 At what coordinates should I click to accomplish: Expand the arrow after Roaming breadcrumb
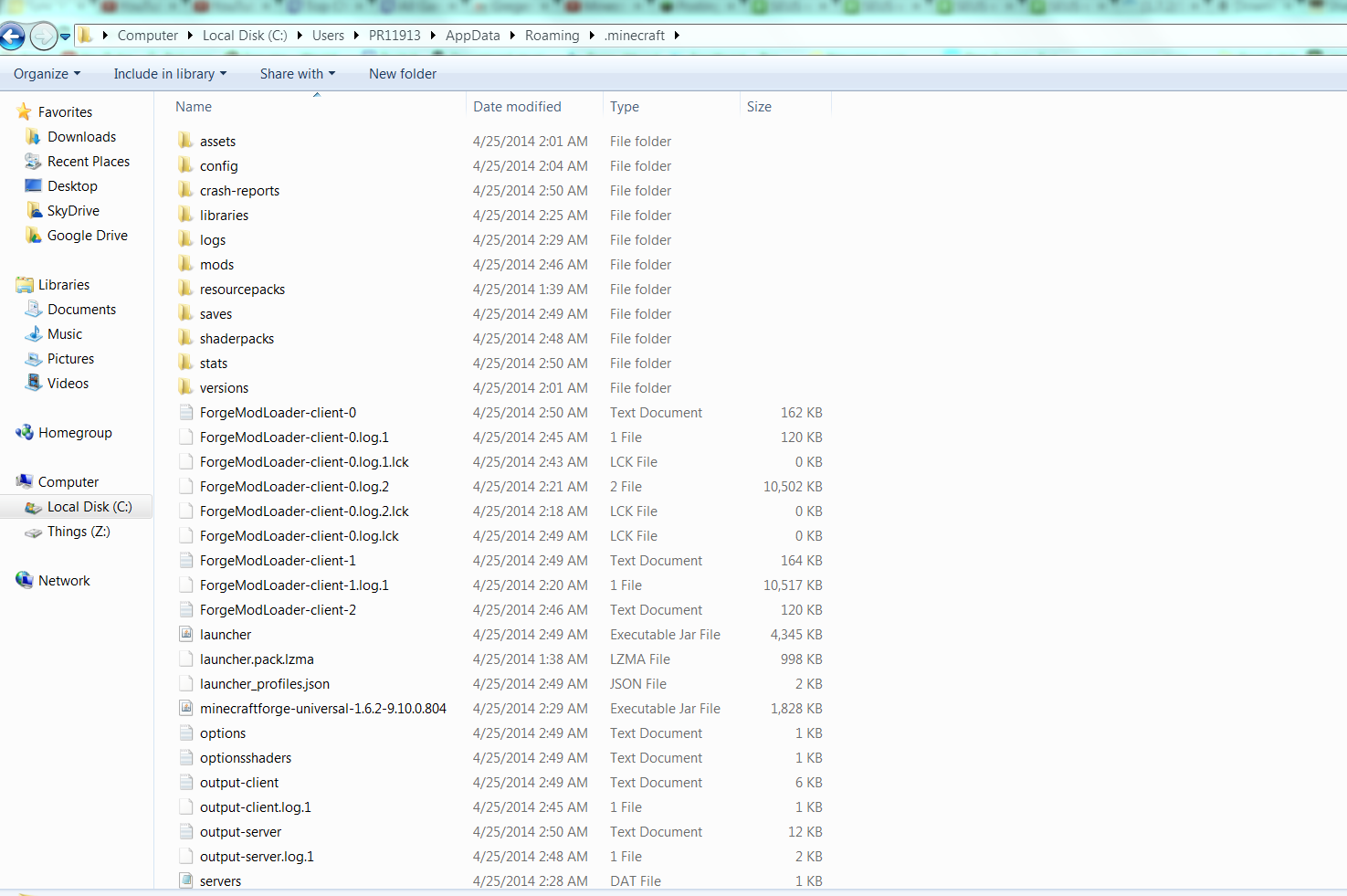pos(592,36)
